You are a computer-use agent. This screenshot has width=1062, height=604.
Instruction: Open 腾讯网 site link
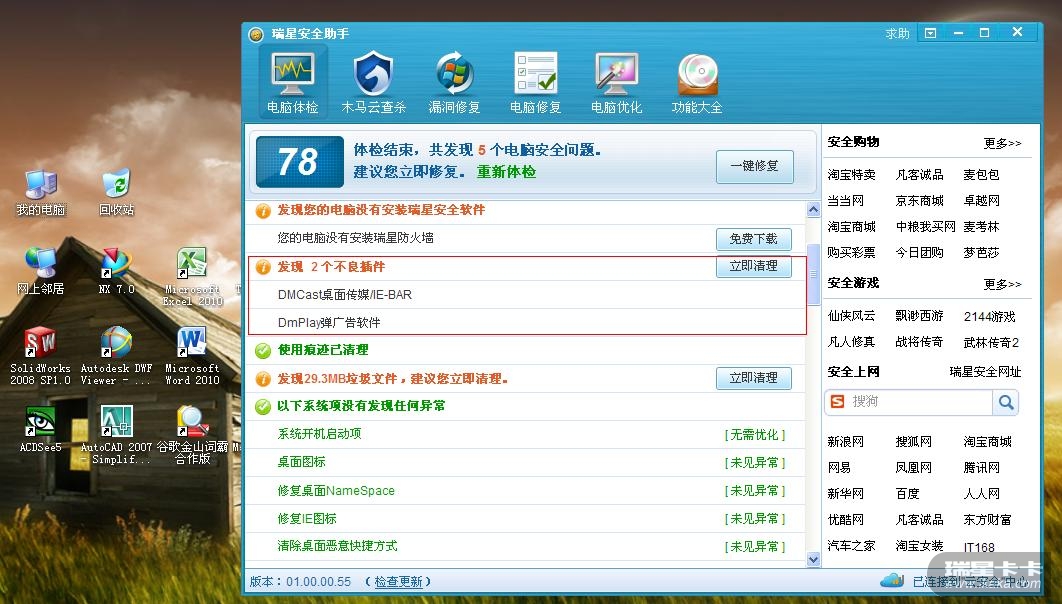(x=981, y=467)
